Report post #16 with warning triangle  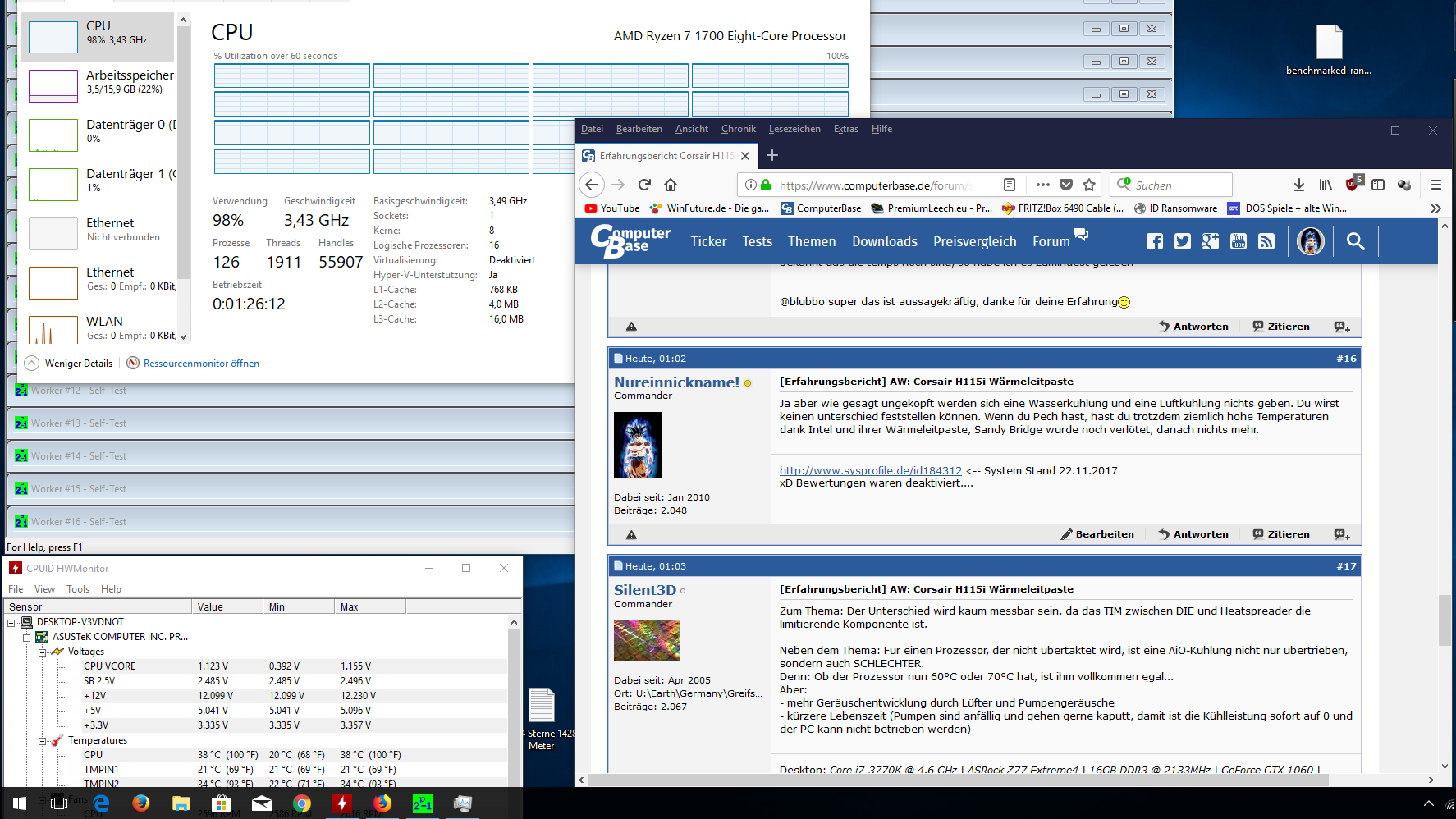point(631,534)
